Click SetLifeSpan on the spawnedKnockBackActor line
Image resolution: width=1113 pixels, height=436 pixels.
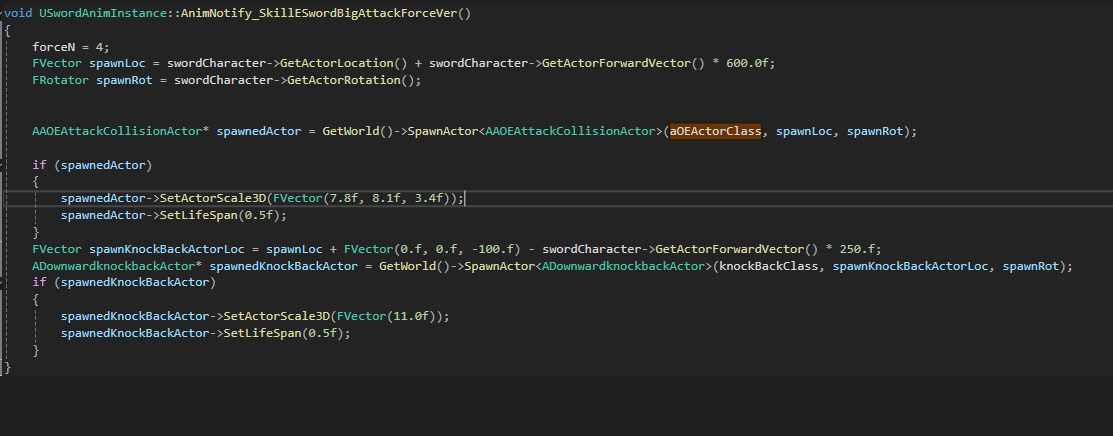click(262, 333)
